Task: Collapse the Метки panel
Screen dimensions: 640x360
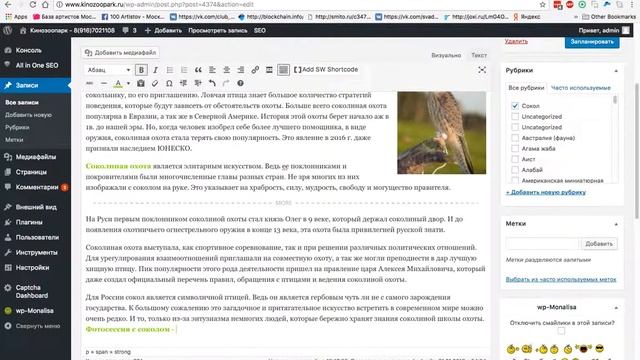Action: [616, 224]
